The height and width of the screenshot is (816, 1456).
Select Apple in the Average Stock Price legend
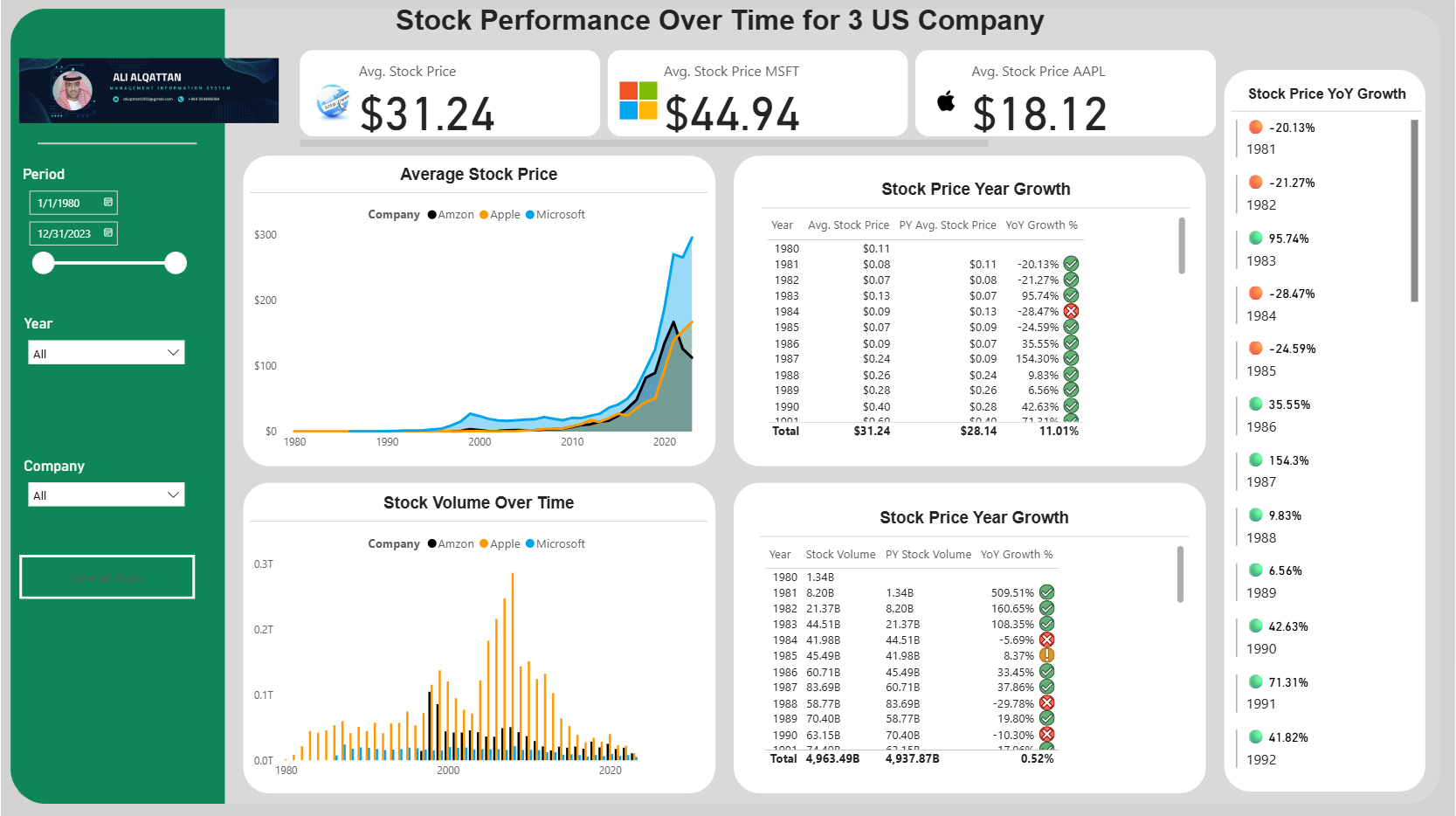pyautogui.click(x=500, y=215)
